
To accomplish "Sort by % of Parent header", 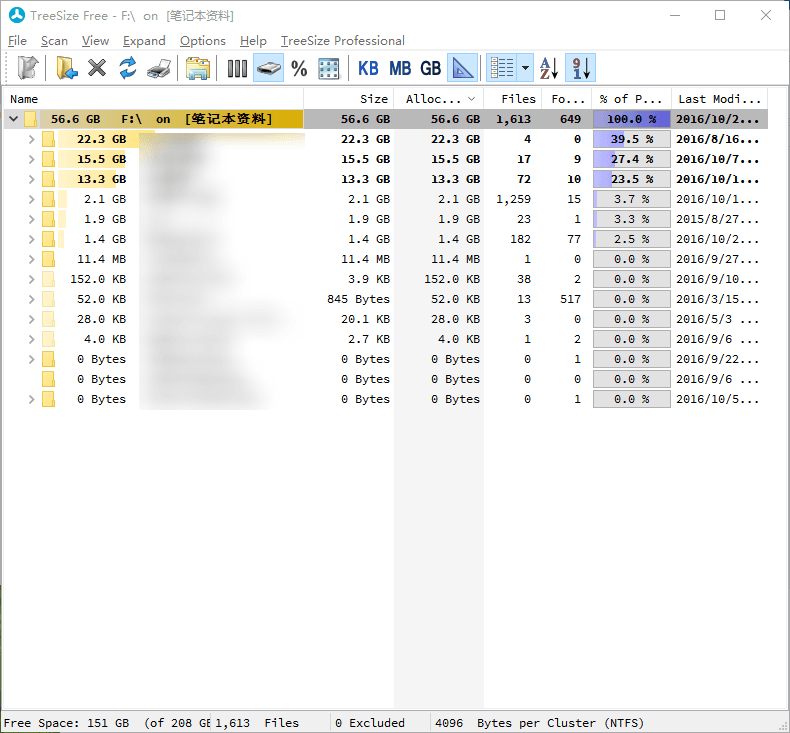I will 631,99.
